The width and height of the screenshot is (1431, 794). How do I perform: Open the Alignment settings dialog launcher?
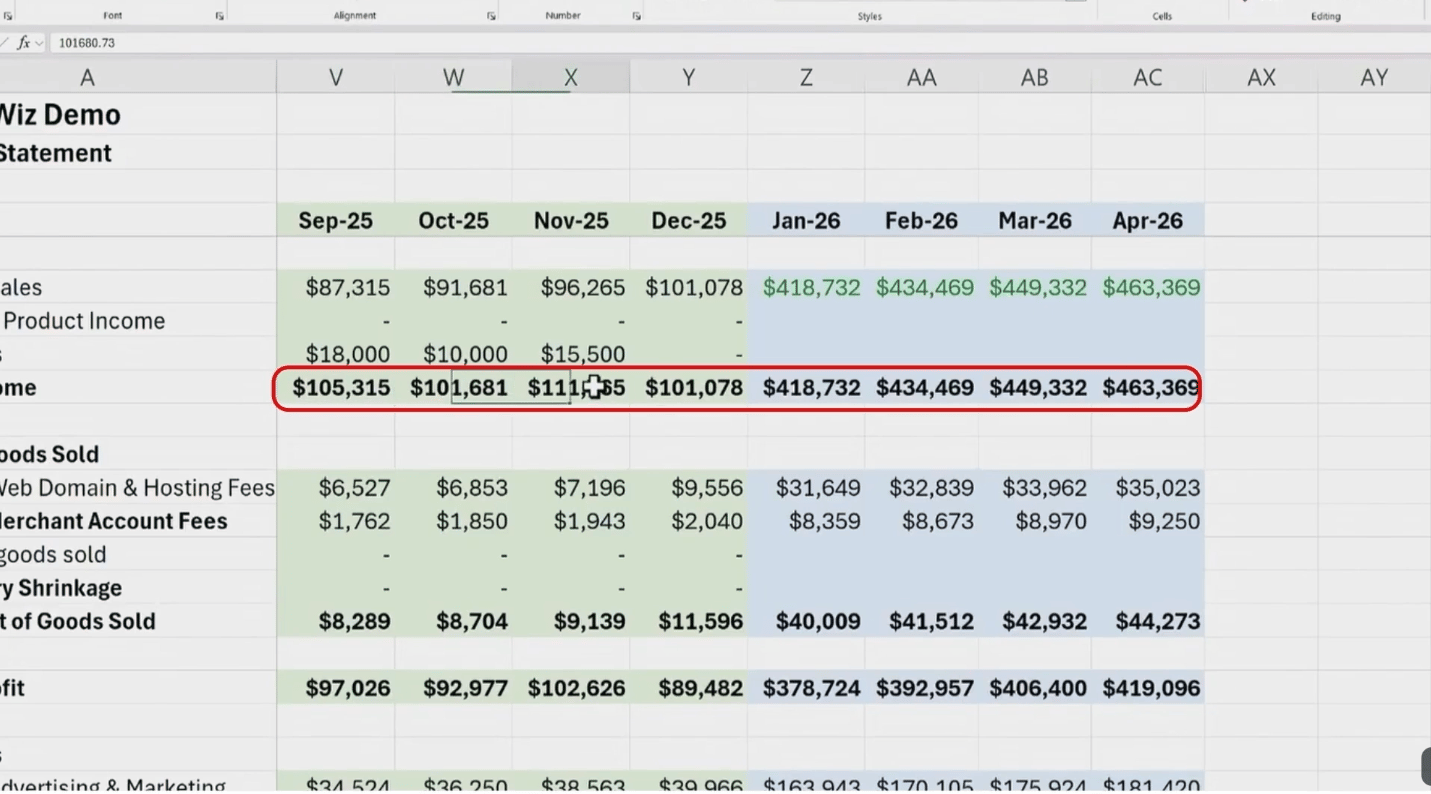click(x=491, y=16)
